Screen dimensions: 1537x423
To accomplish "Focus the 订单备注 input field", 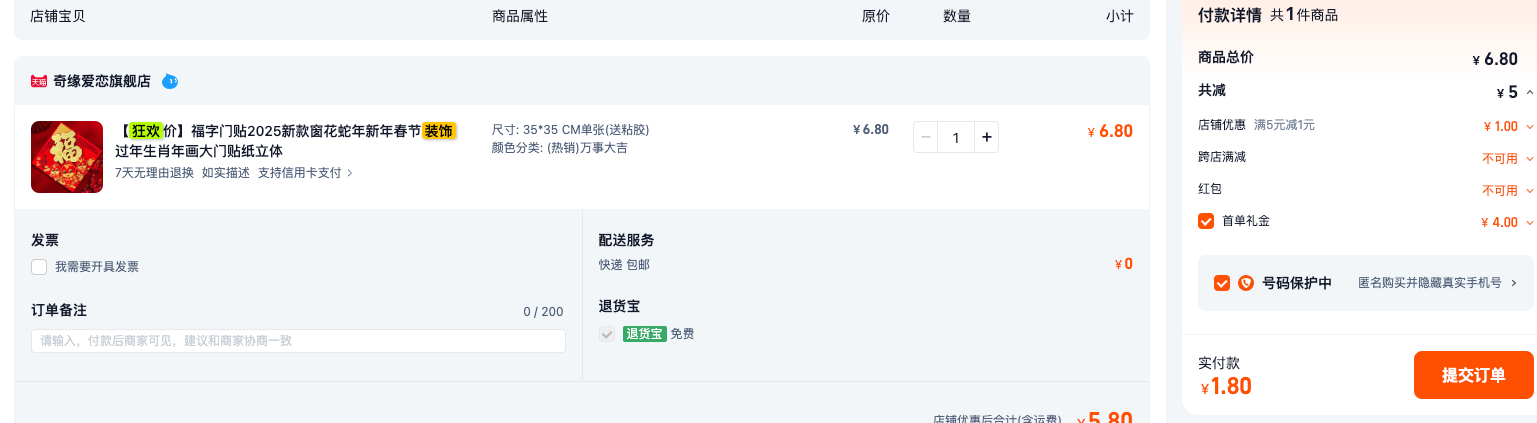I will pos(298,341).
